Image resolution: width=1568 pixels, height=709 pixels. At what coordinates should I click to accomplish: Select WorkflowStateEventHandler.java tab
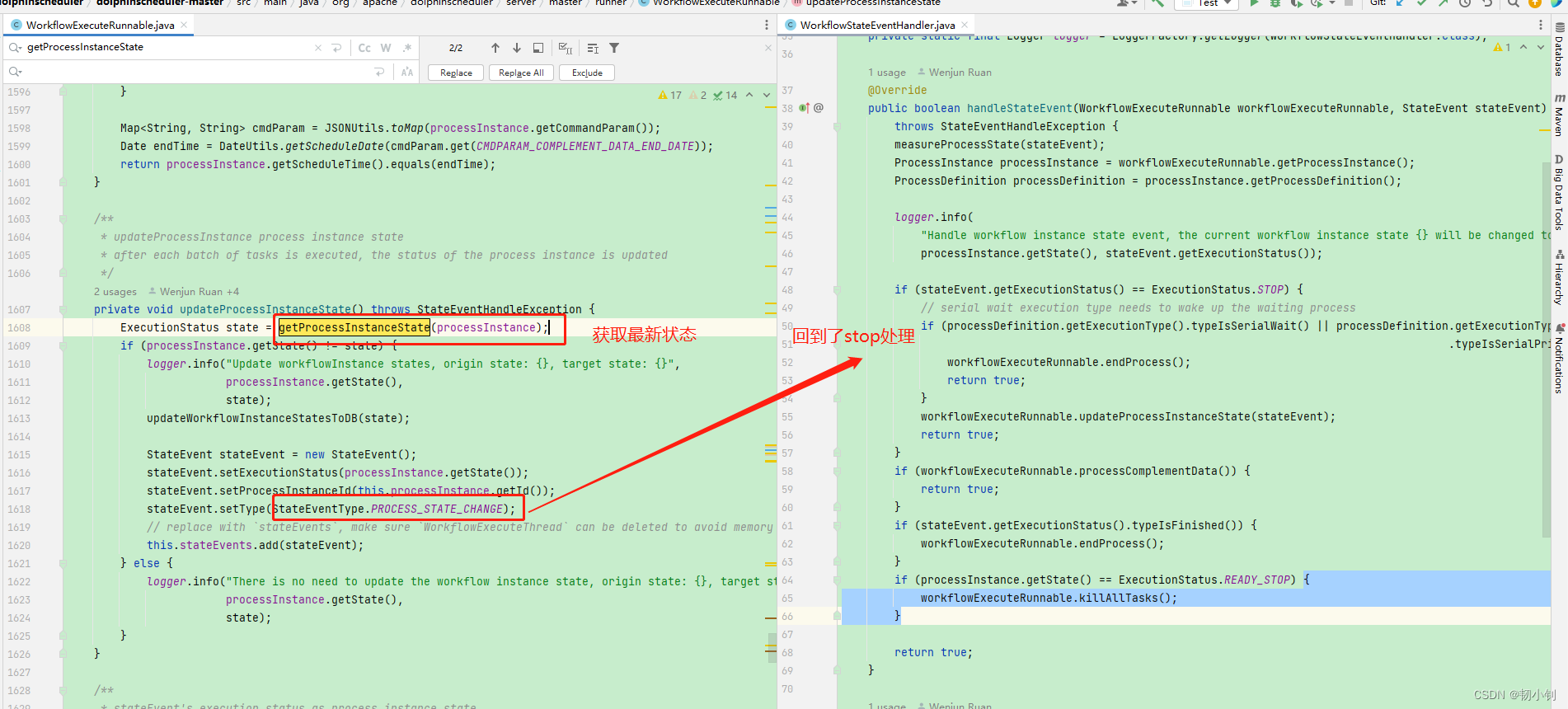click(877, 26)
